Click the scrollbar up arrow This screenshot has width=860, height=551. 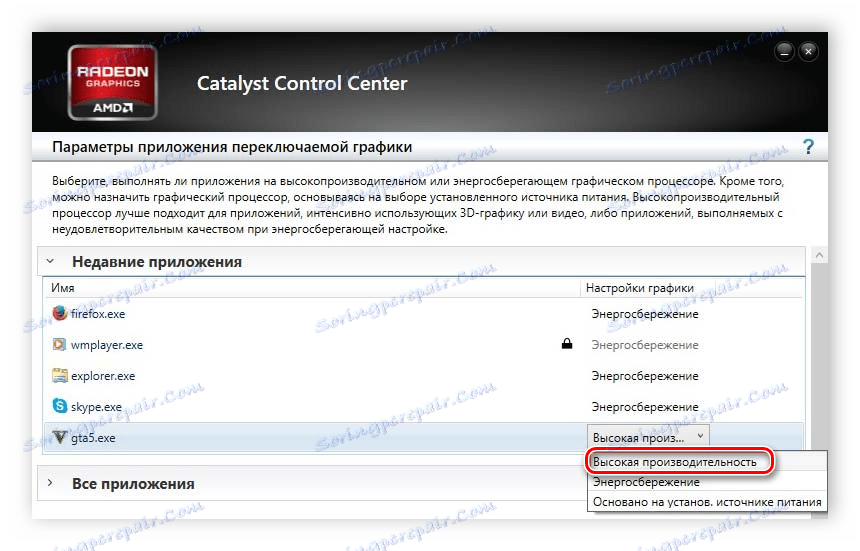(x=819, y=255)
